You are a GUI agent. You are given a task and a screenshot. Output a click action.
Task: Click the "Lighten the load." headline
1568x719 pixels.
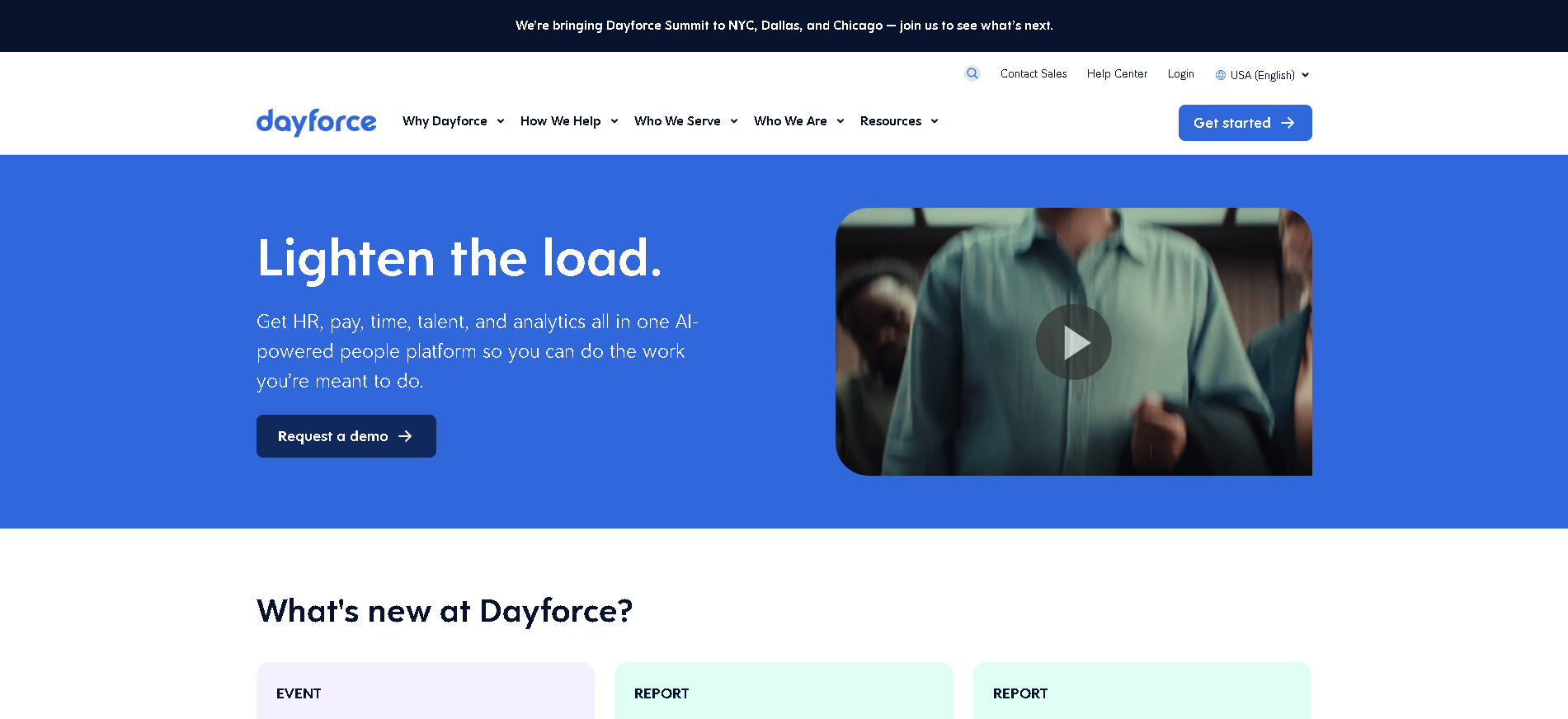tap(459, 258)
